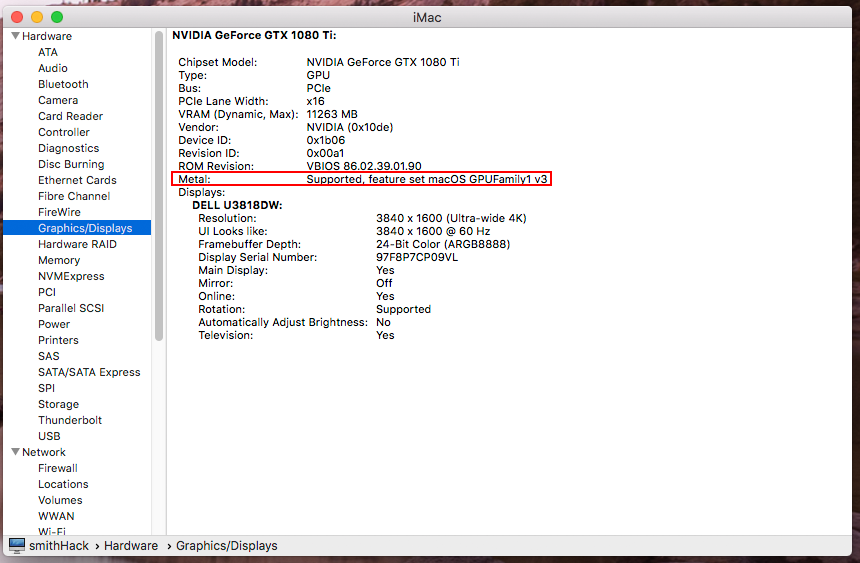Click Hardware in the path bar
860x563 pixels.
point(131,545)
